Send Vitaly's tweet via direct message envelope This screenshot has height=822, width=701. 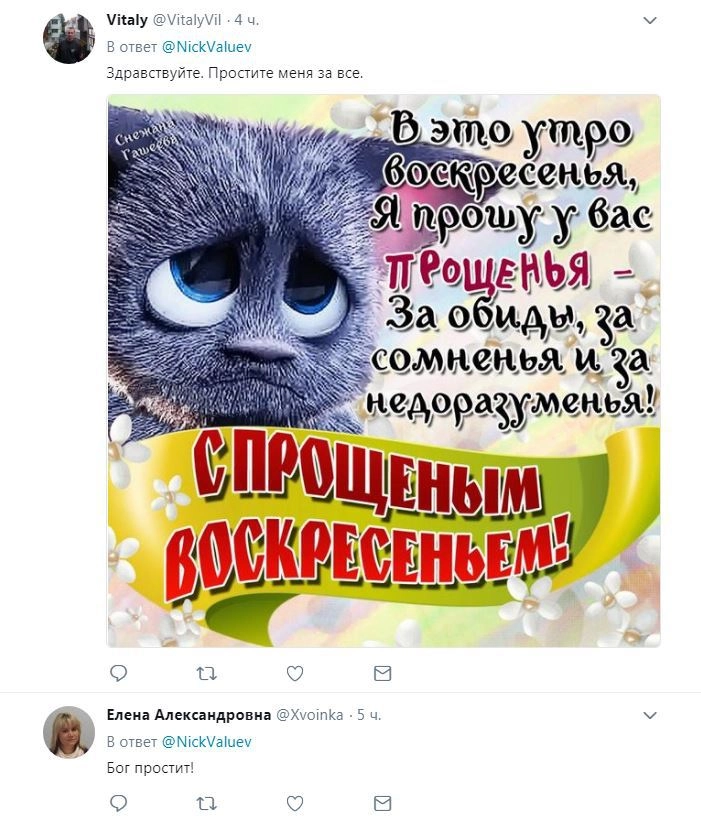(x=383, y=673)
